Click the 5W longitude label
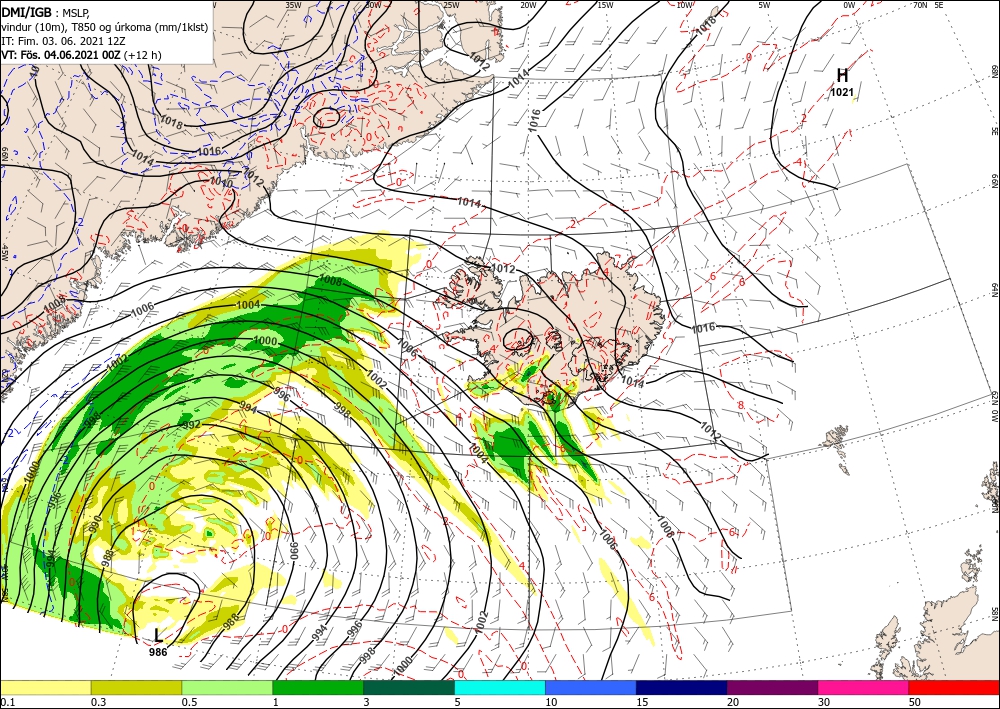This screenshot has height=709, width=1000. click(764, 5)
